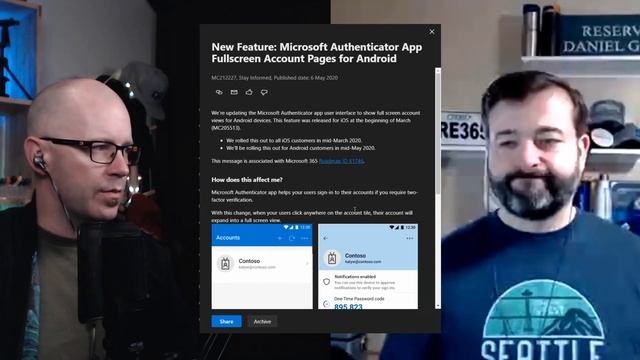Click the scrollbar up arrow
Image resolution: width=640 pixels, height=360 pixels.
point(438,71)
